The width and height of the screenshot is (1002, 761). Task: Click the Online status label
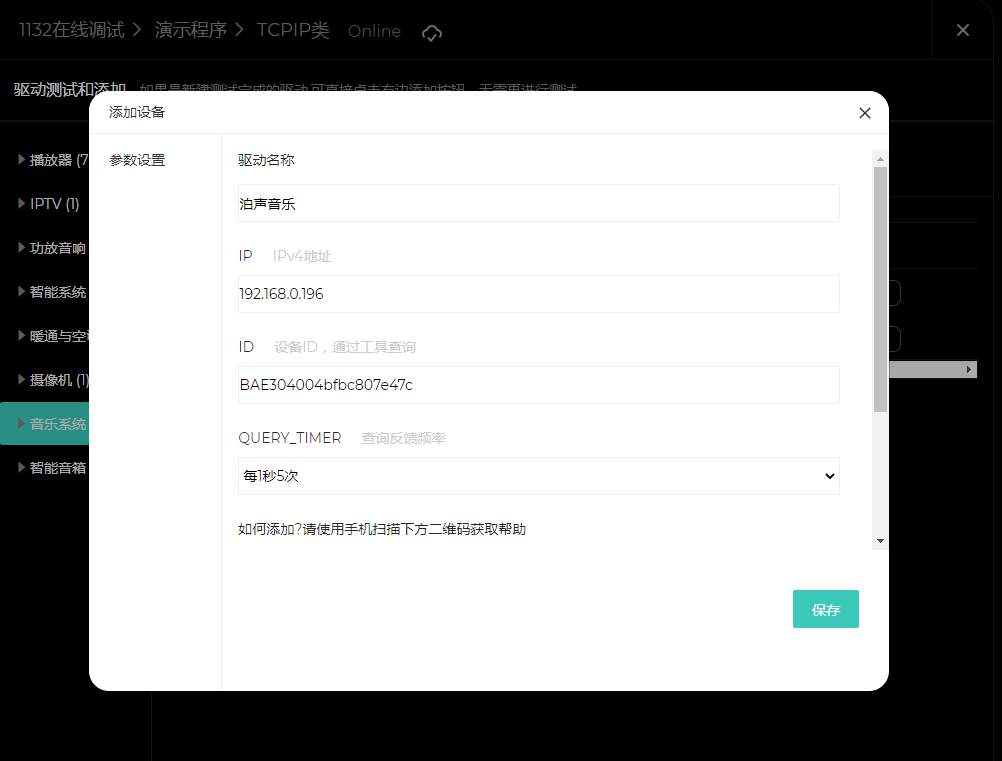tap(374, 31)
